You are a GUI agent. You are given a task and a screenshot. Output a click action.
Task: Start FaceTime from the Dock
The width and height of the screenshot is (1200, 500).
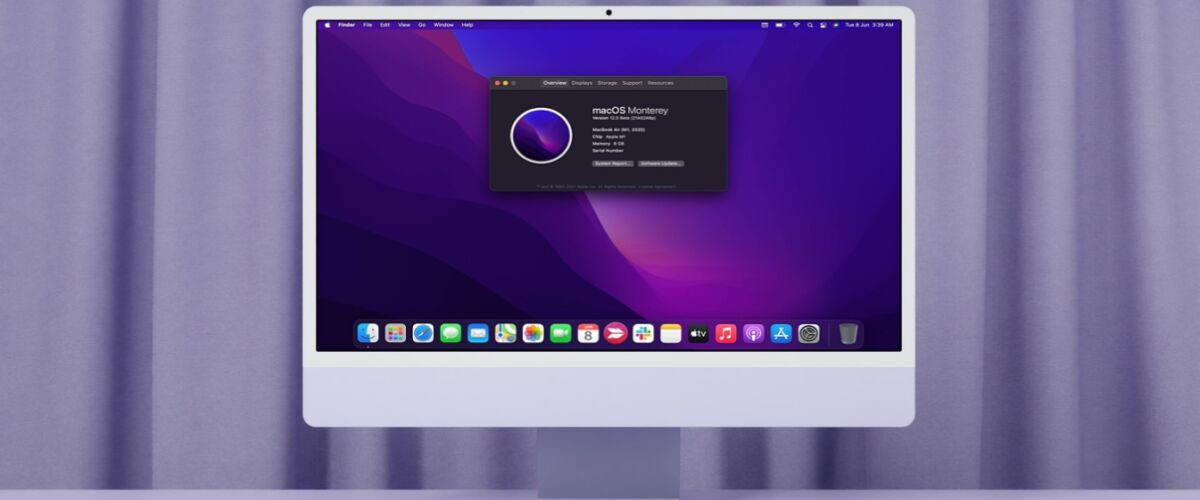[x=560, y=333]
